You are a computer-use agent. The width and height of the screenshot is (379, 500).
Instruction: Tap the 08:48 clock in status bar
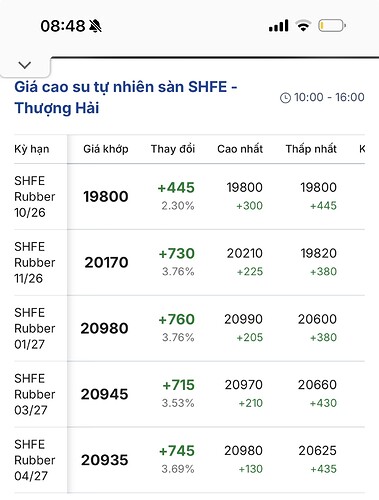[x=63, y=26]
